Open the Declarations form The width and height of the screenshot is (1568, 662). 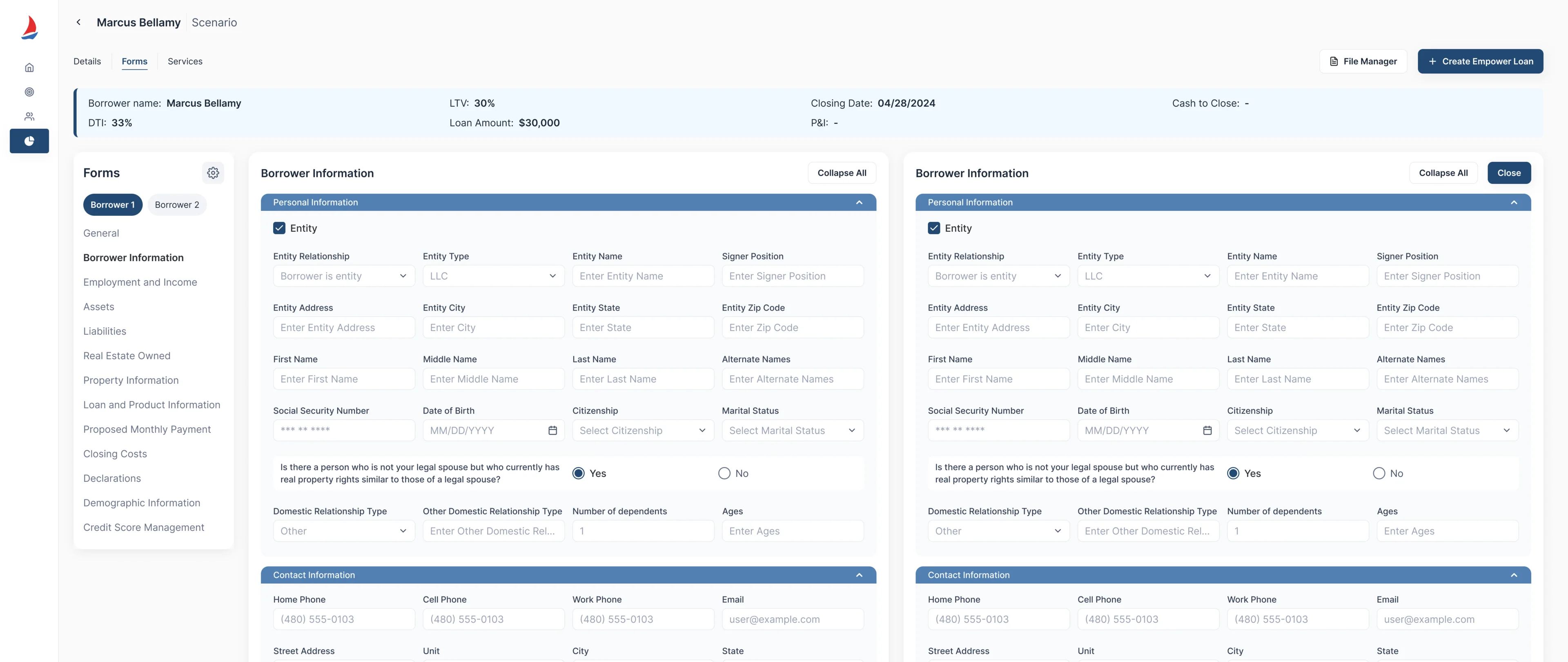coord(112,479)
